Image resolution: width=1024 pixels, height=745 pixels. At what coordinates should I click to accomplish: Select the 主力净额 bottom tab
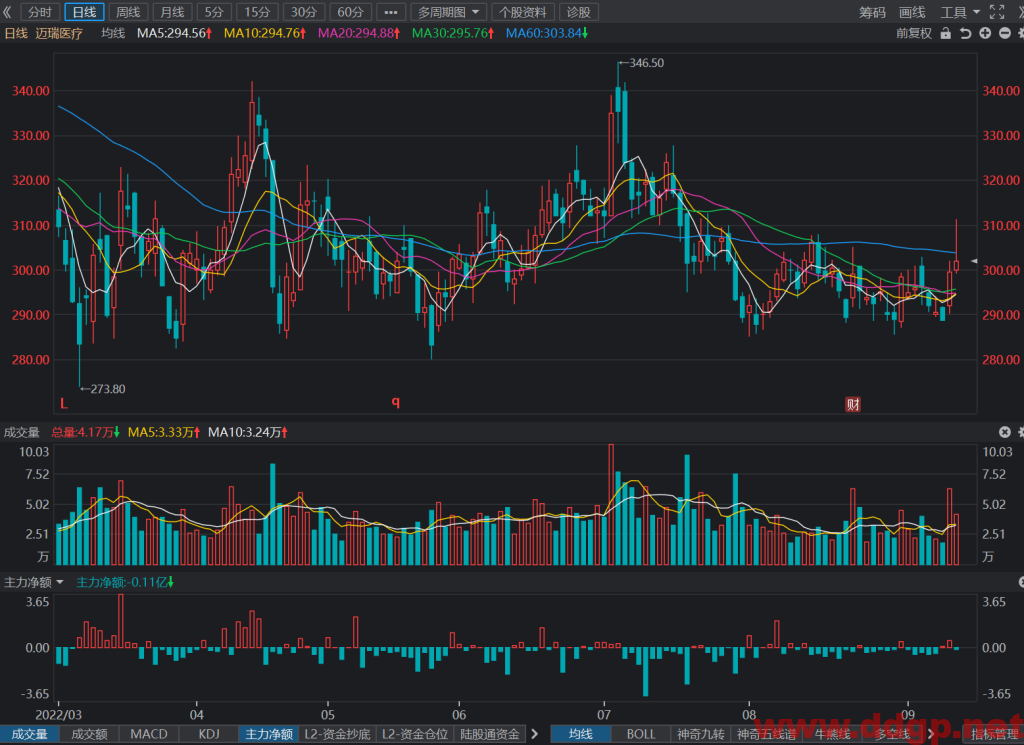pyautogui.click(x=268, y=734)
